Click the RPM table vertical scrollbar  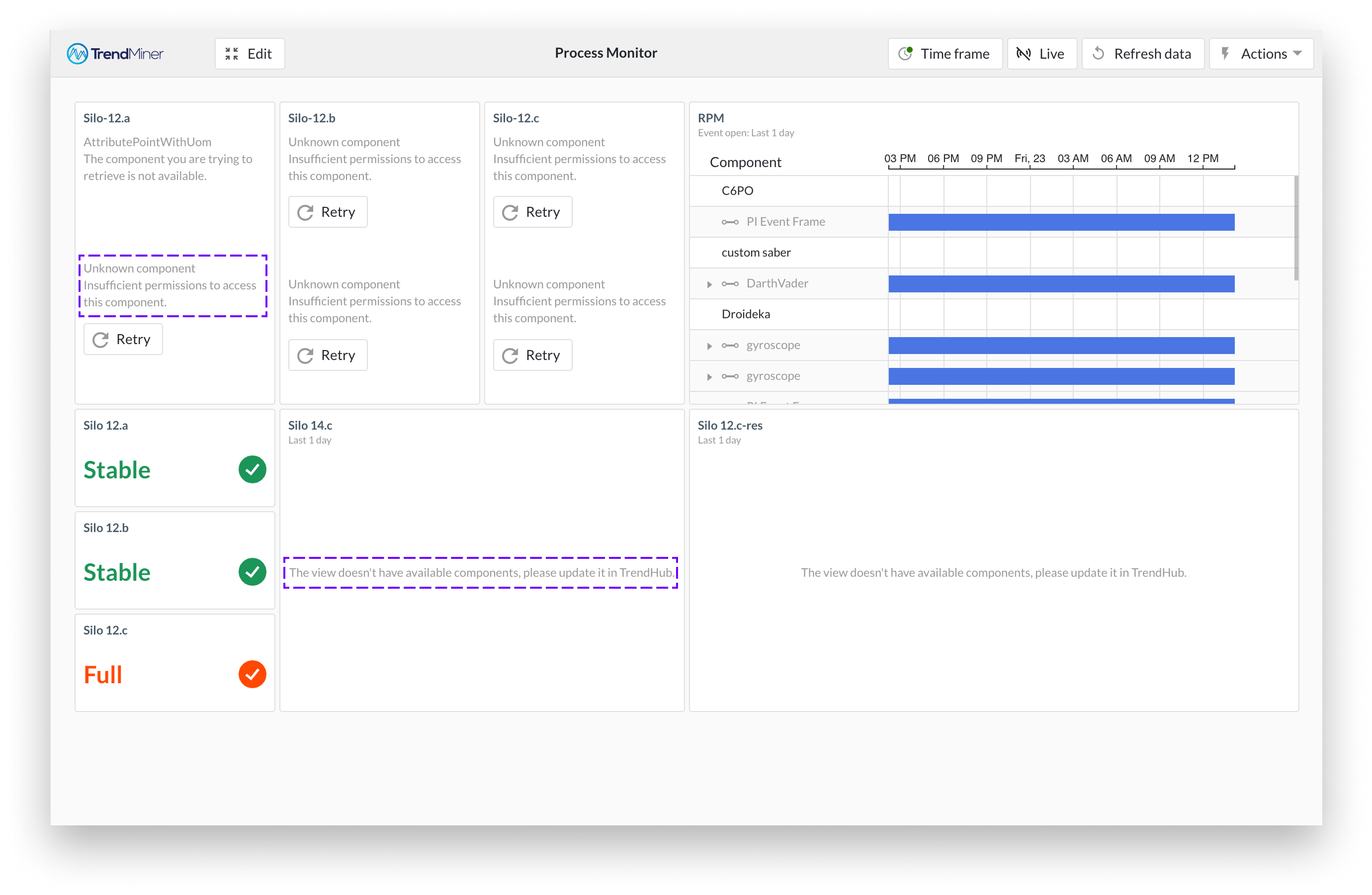(x=1296, y=228)
